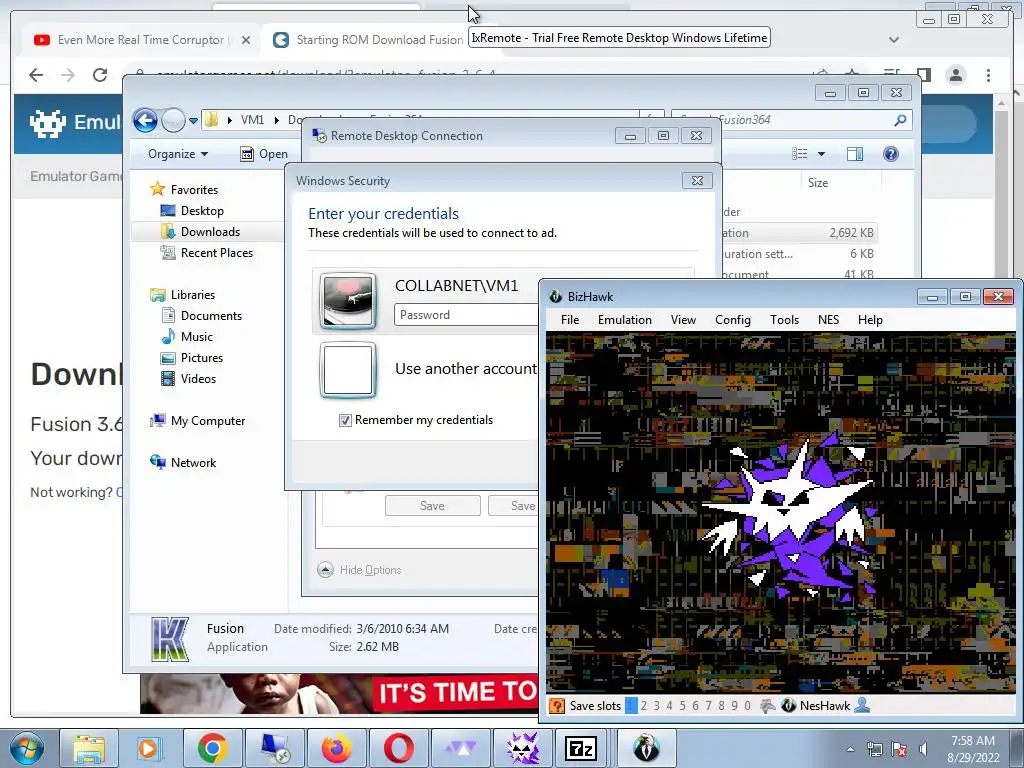
Task: Click the Chrome back arrow
Action: pyautogui.click(x=36, y=75)
